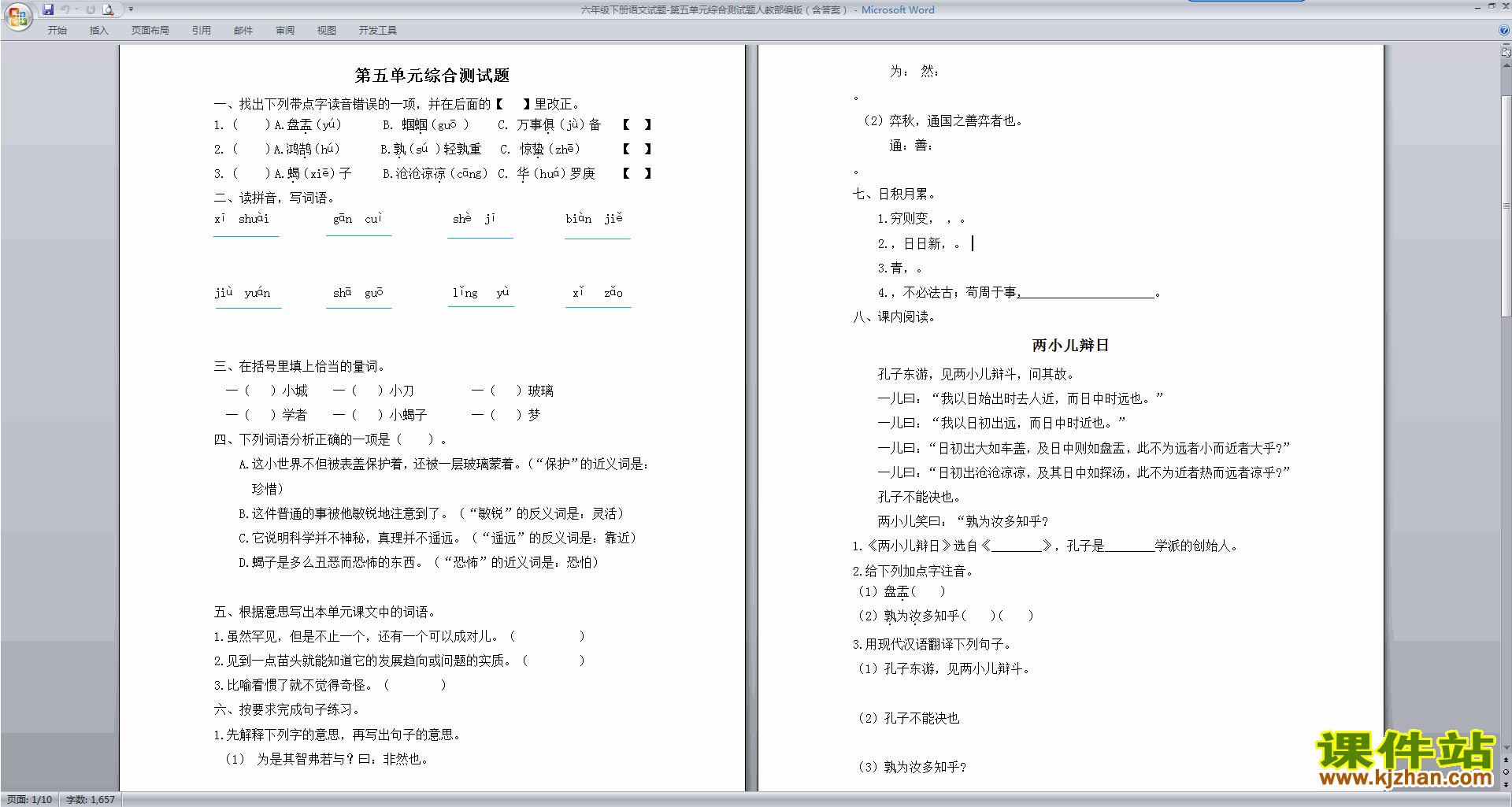Open Customize Quick Access Toolbar dropdown
Screen dimensions: 1512x807
tap(131, 9)
